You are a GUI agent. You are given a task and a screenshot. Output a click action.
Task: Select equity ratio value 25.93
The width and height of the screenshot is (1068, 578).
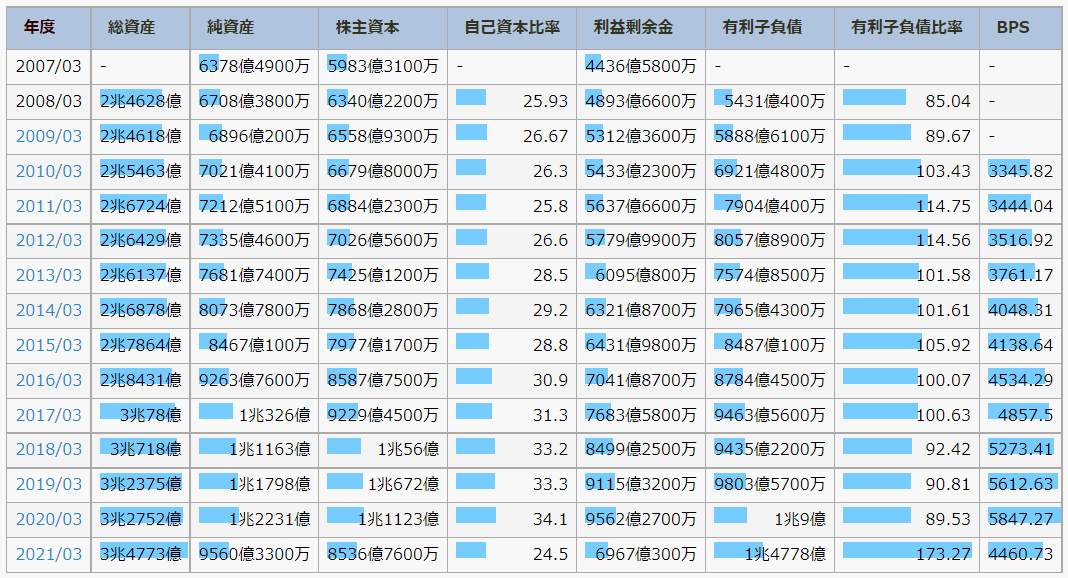coord(546,101)
